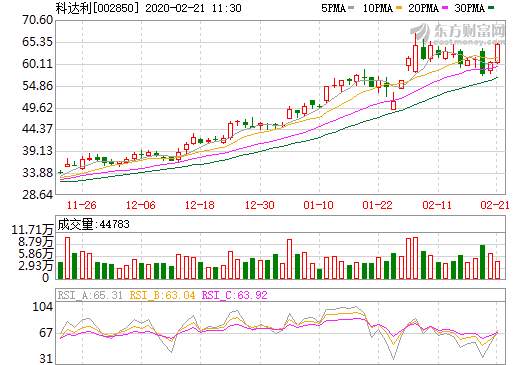The image size is (520, 365).
Task: Click the RSI axis value 31
Action: click(46, 359)
